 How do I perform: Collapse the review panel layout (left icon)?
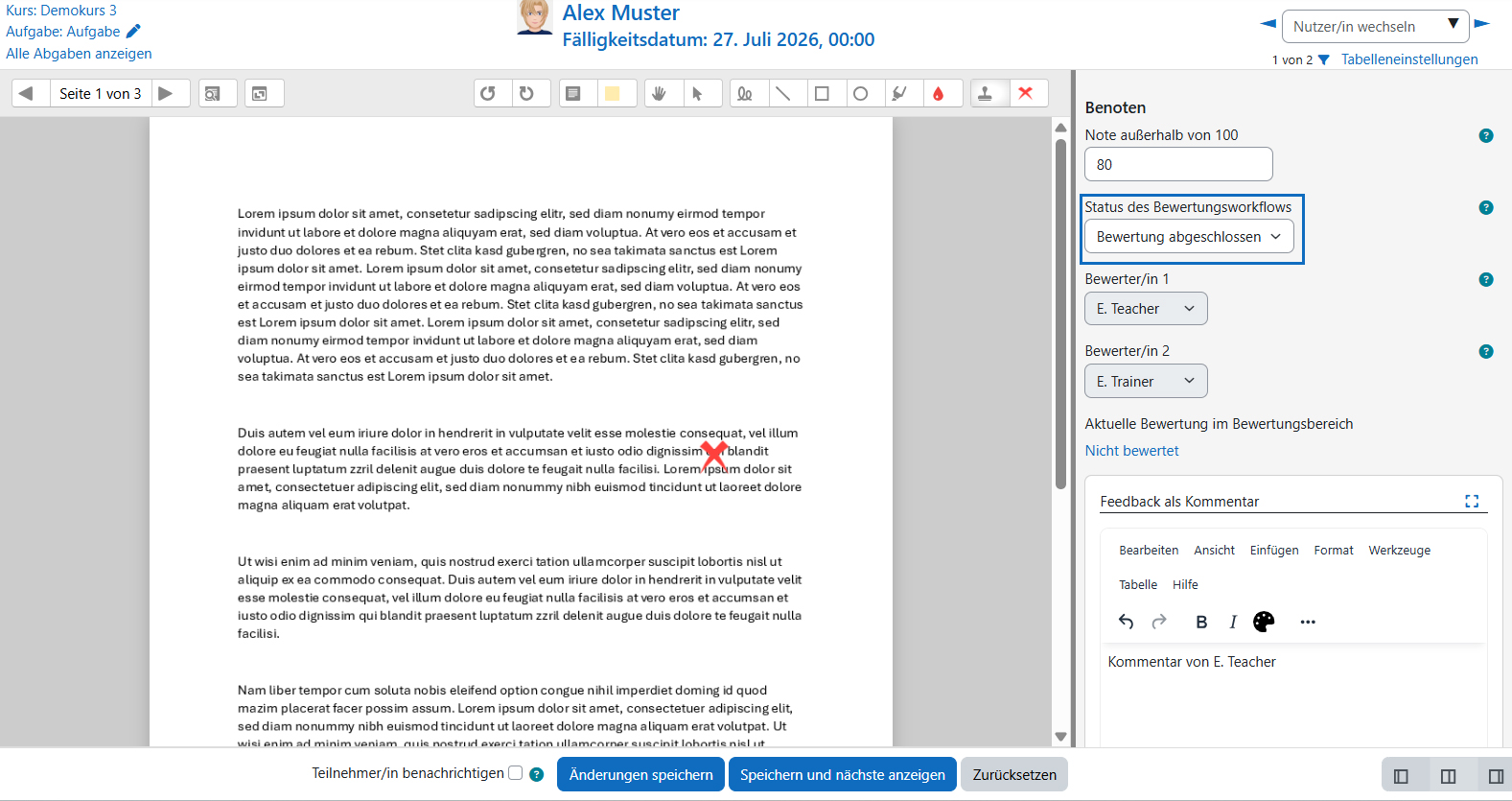pos(1401,775)
